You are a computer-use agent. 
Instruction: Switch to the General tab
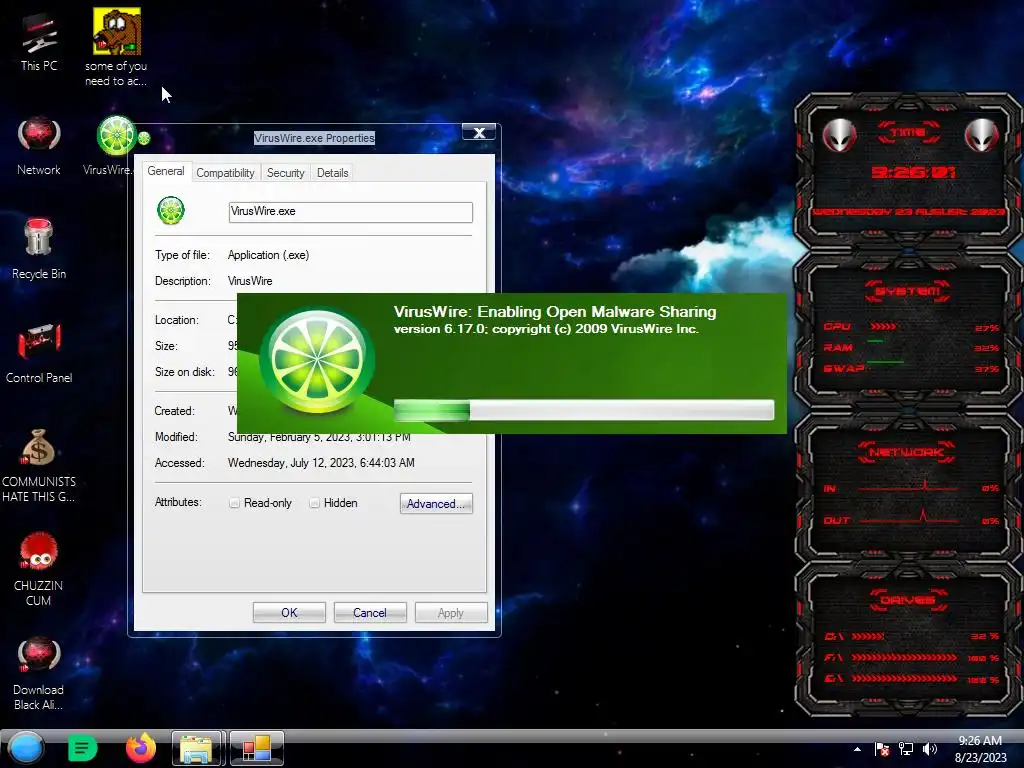166,171
